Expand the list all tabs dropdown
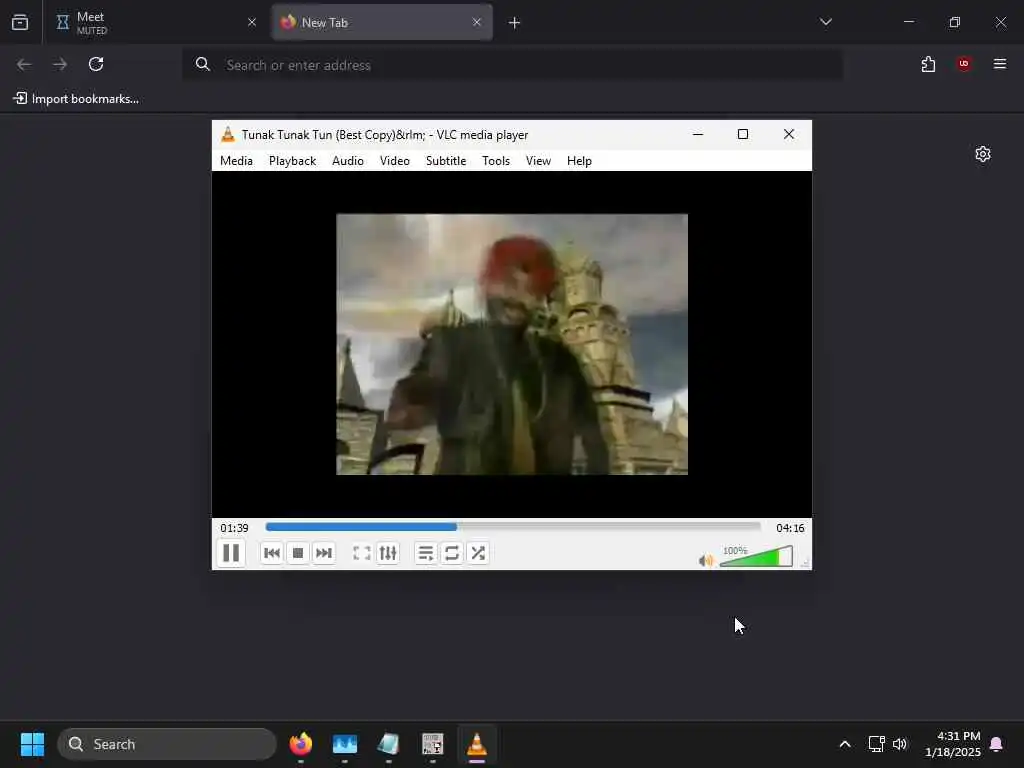 [x=826, y=22]
